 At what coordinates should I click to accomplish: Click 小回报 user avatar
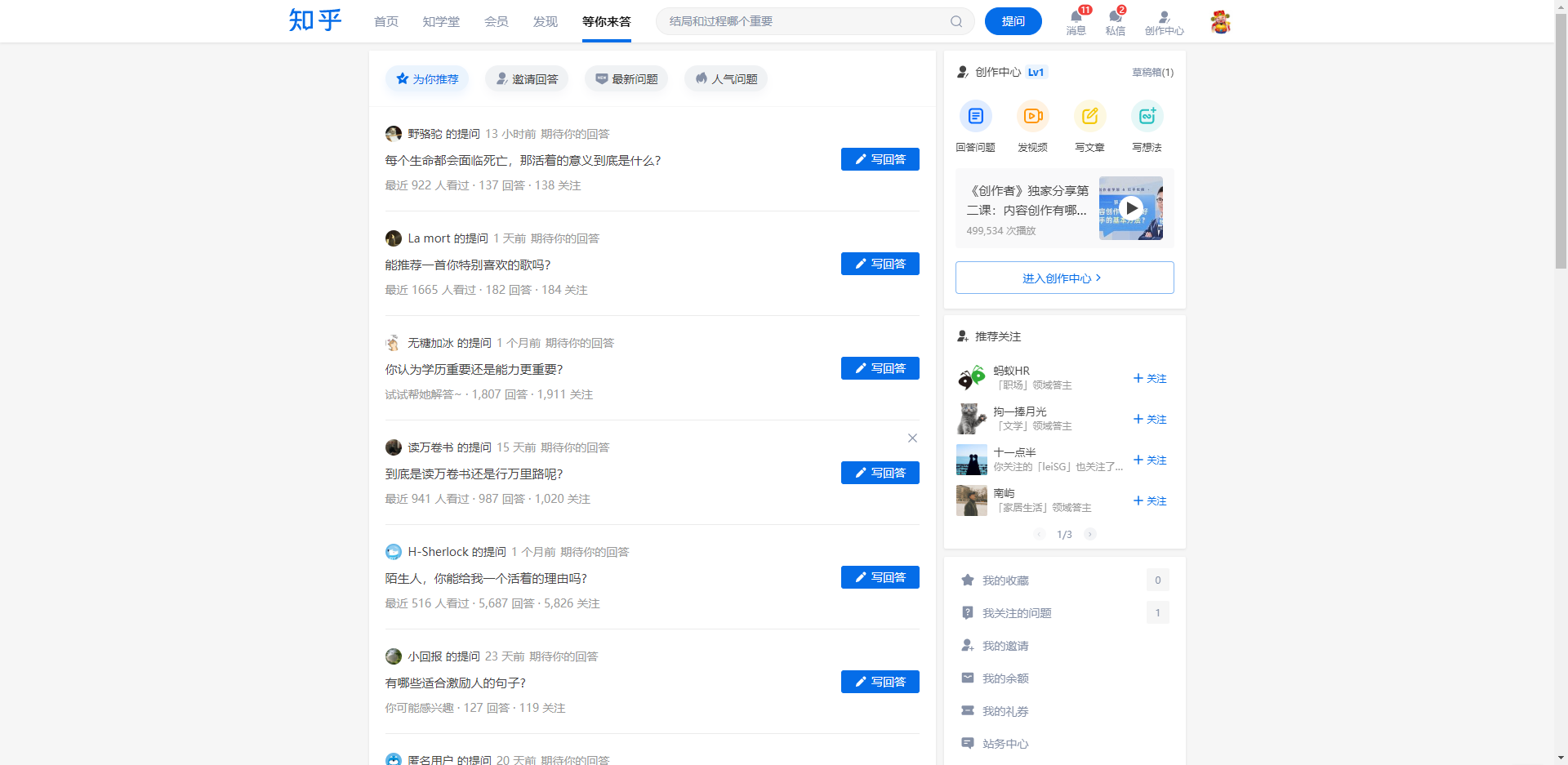(394, 656)
